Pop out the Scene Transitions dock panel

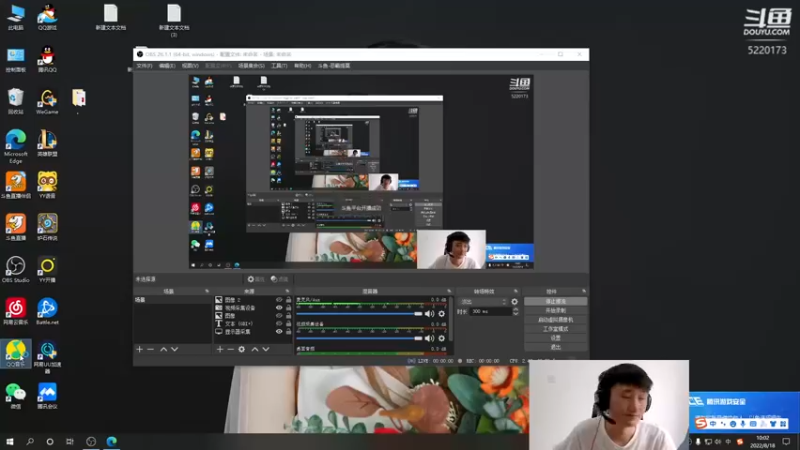515,291
